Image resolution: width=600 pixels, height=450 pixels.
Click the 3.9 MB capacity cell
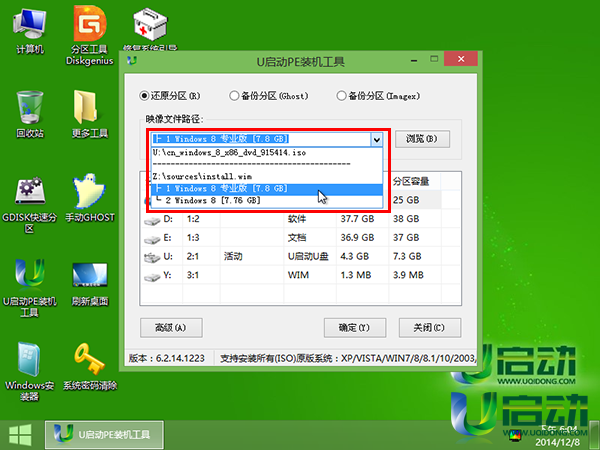(415, 275)
